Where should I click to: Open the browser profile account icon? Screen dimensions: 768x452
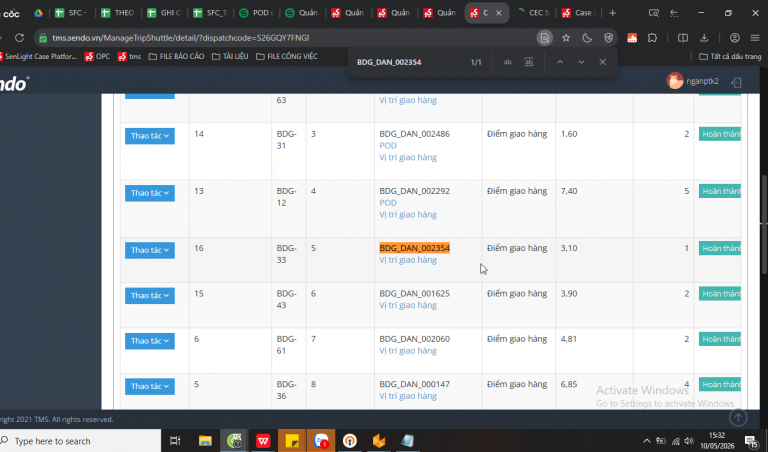(x=734, y=38)
